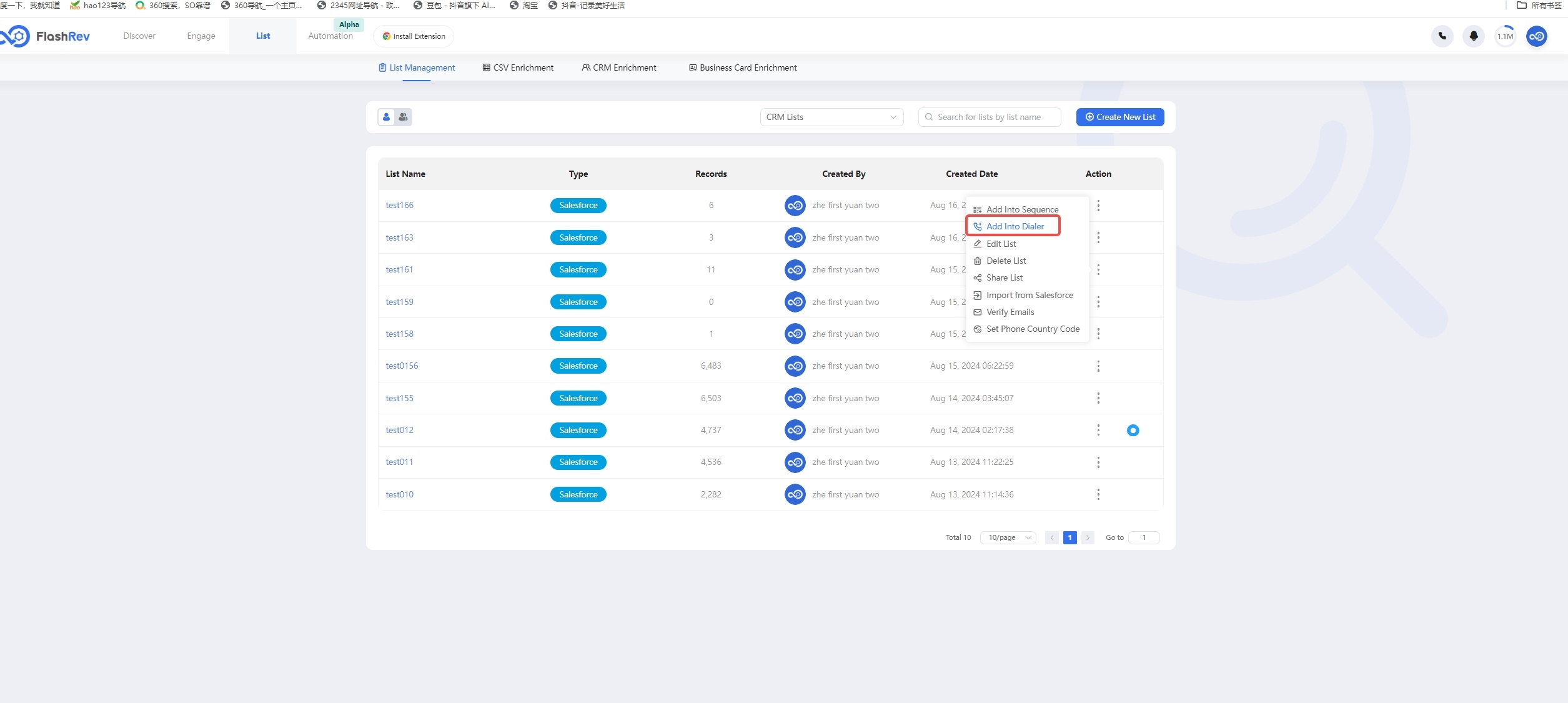Go to next page arrow
1568x703 pixels.
pyautogui.click(x=1088, y=537)
